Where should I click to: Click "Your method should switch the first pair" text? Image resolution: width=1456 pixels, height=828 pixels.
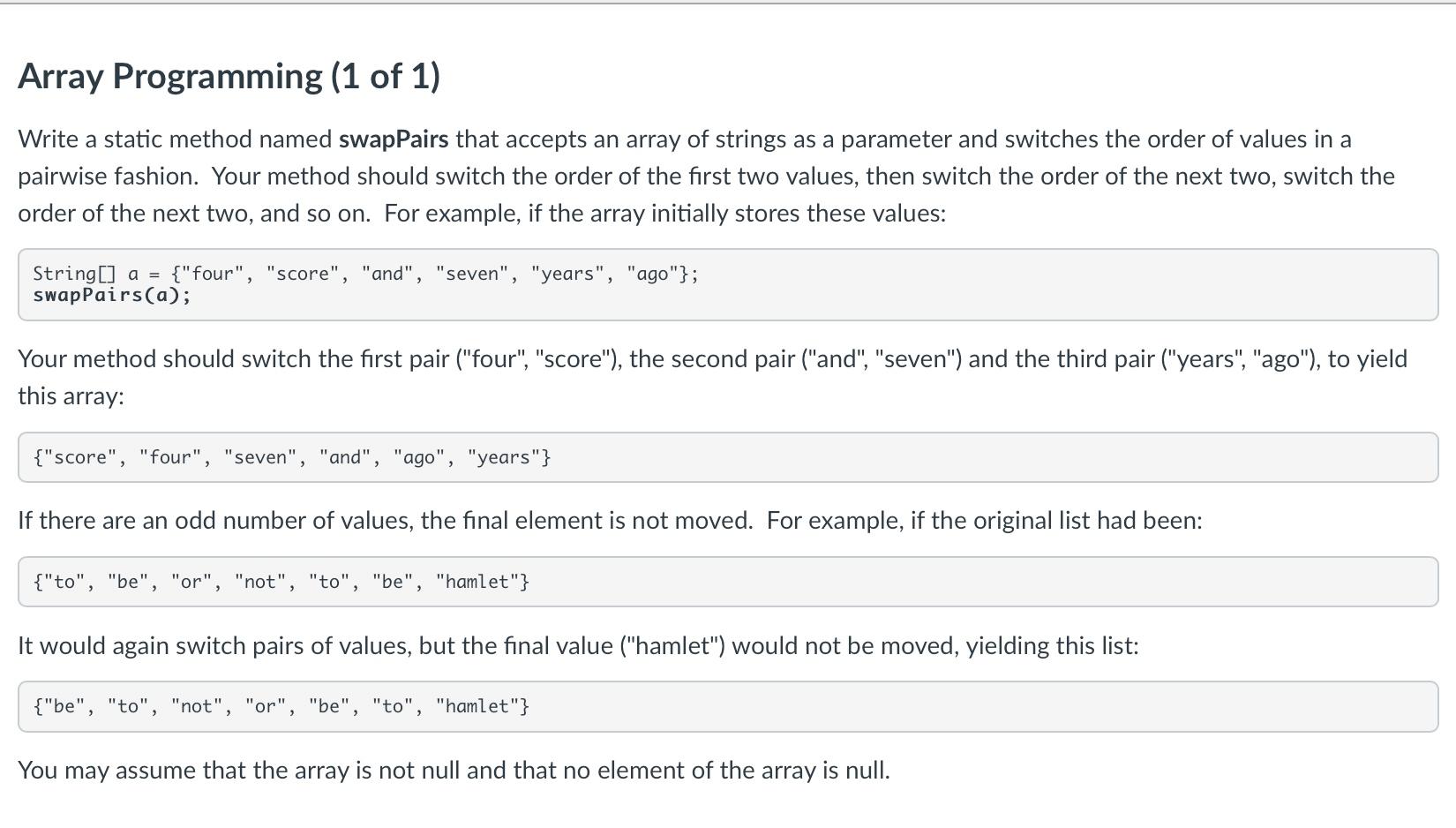pyautogui.click(x=234, y=359)
